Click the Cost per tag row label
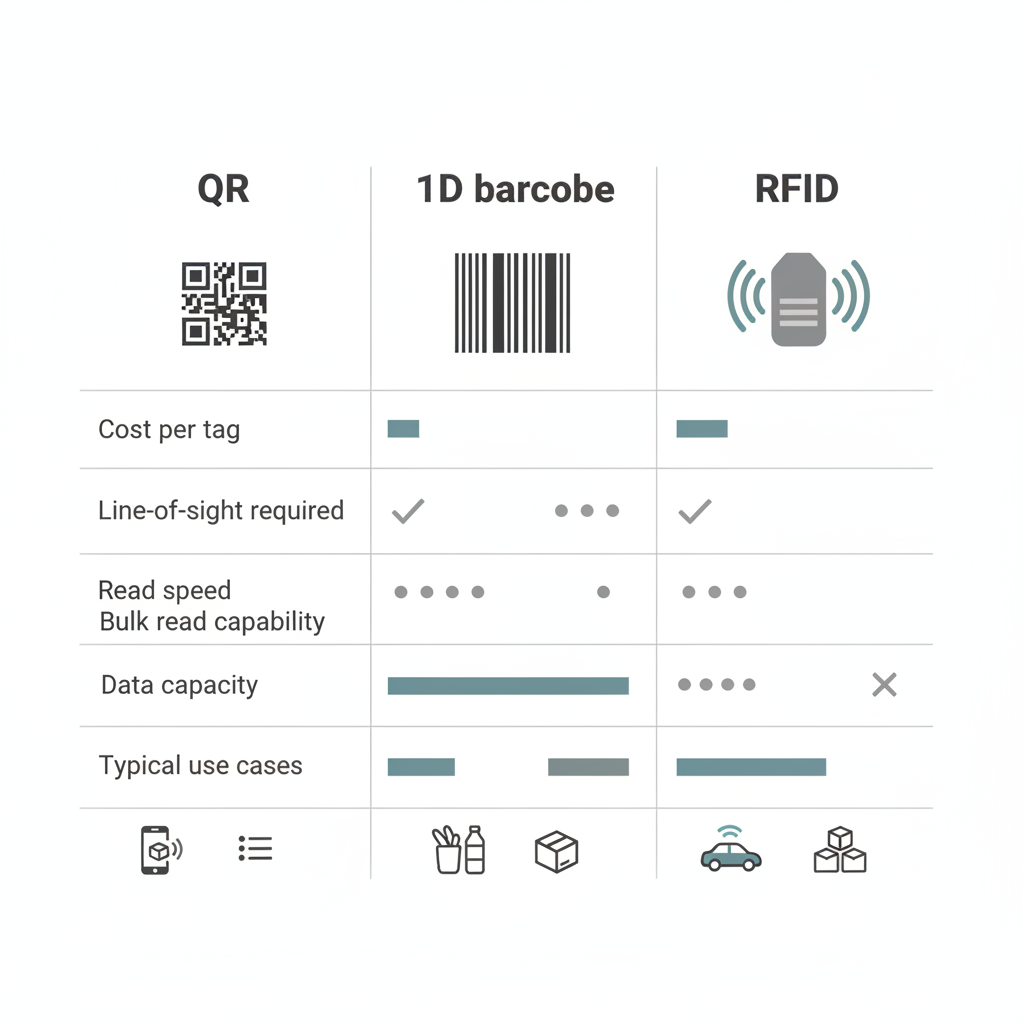Viewport: 1024px width, 1024px height. tap(169, 430)
